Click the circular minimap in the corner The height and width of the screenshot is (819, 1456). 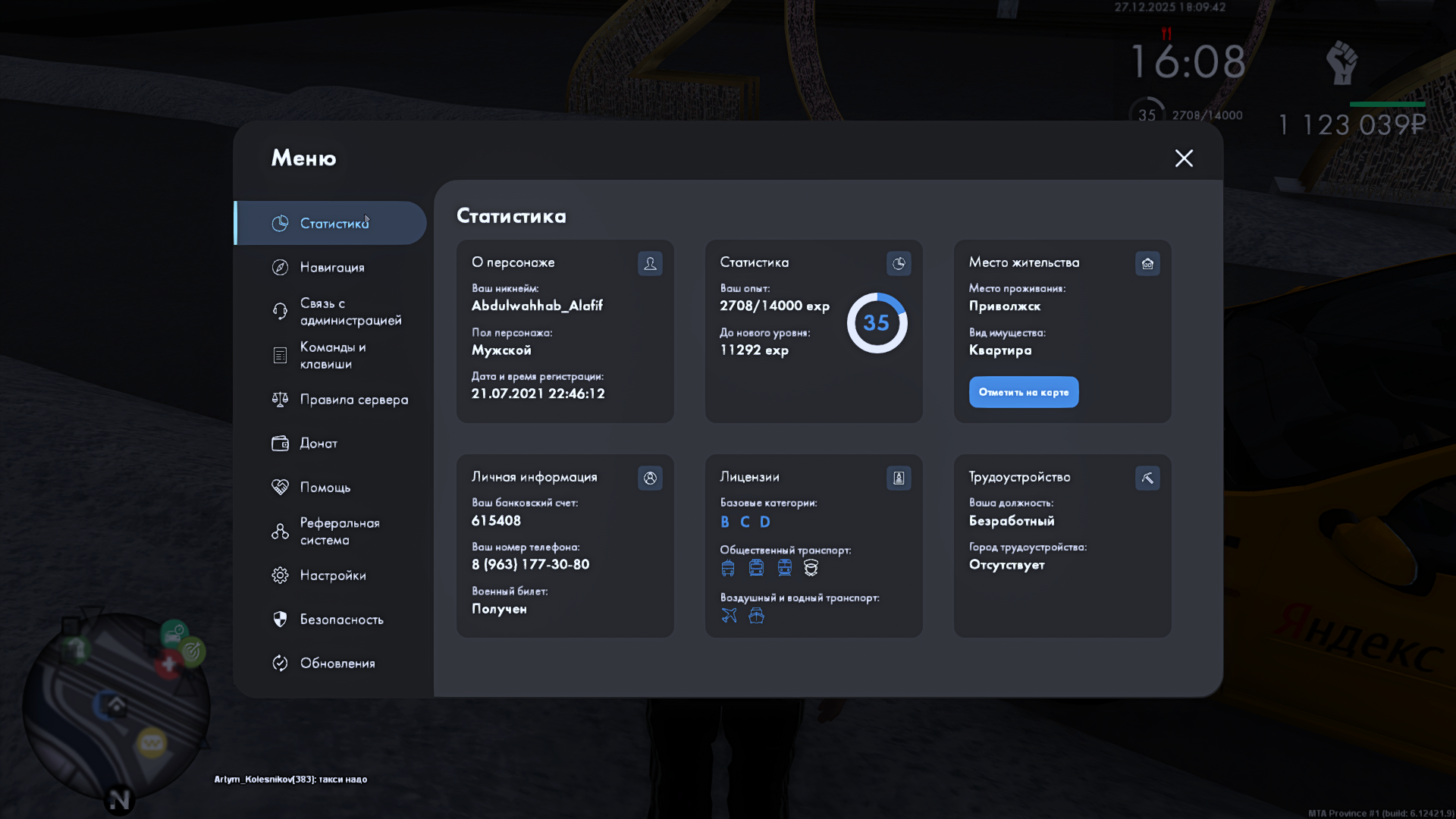coord(115,707)
